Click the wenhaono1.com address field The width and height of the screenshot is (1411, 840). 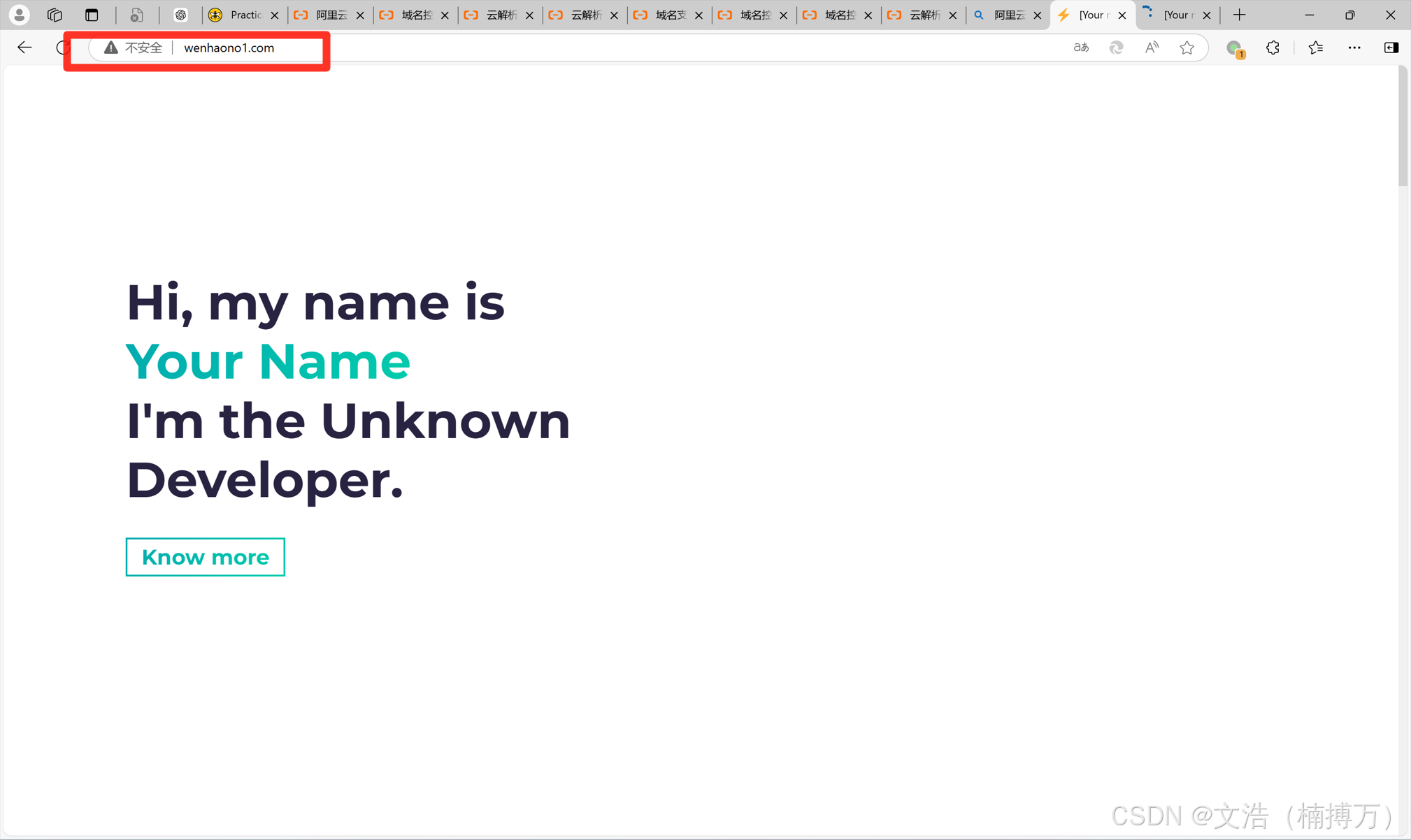pyautogui.click(x=229, y=48)
